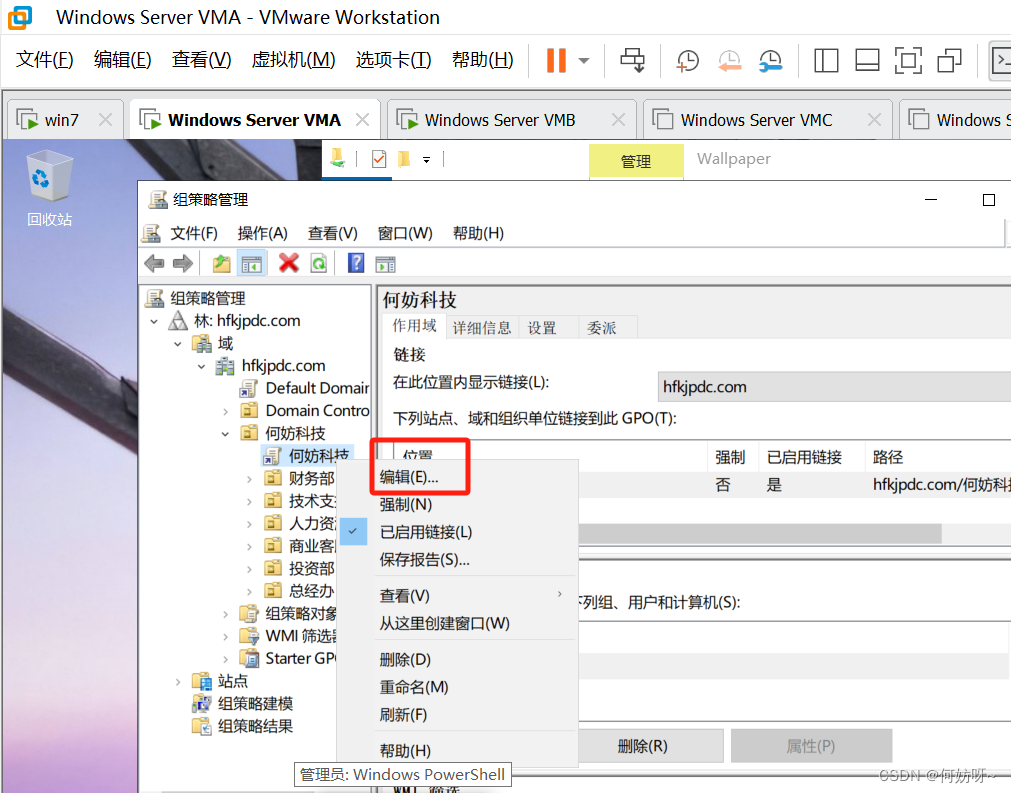This screenshot has height=793, width=1011.
Task: Go up one level in the console tree
Action: 221,263
